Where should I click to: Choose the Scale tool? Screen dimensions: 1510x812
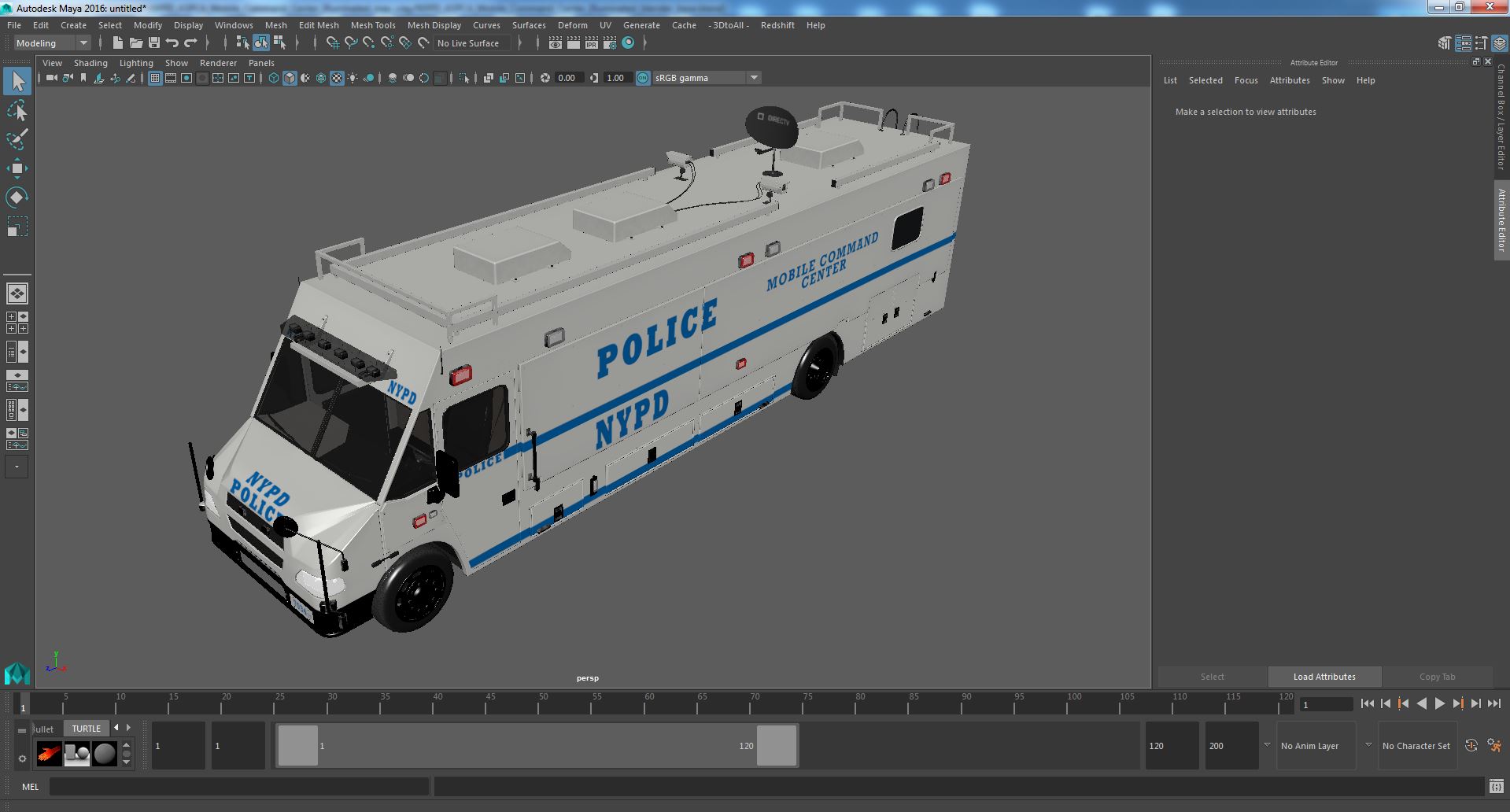pyautogui.click(x=17, y=227)
